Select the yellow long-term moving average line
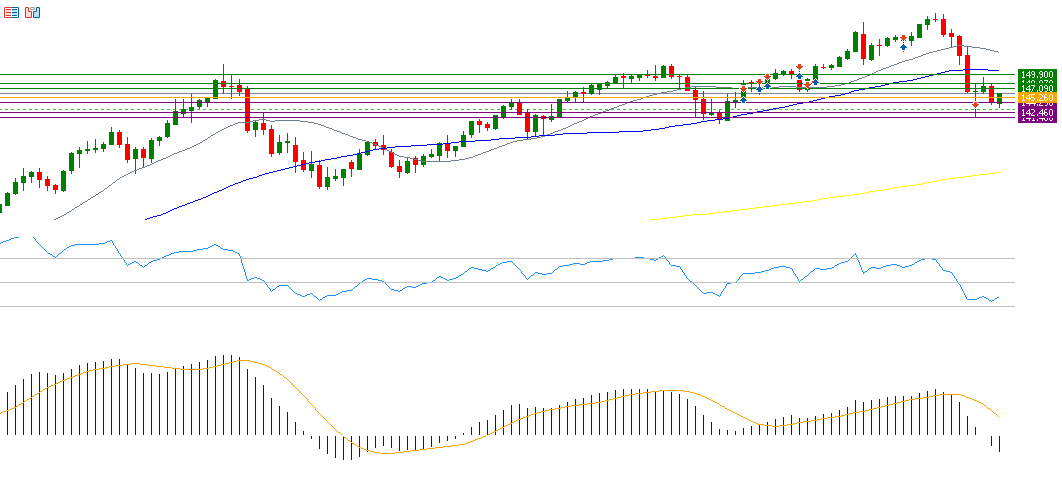Screen dimensions: 1062x489 click(x=800, y=200)
